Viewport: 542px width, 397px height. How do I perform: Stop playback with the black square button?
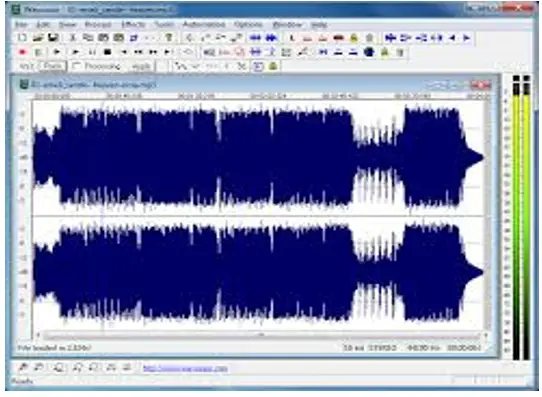pos(108,52)
